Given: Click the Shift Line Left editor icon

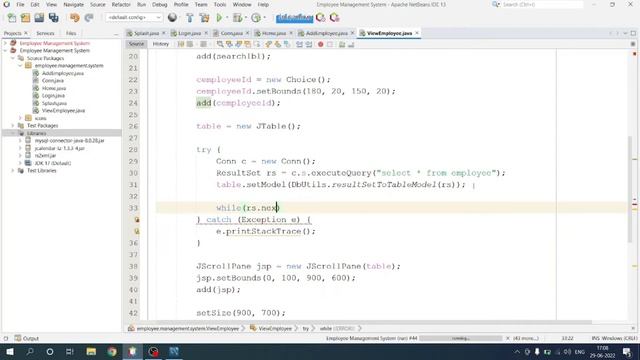Looking at the screenshot, I should [299, 44].
